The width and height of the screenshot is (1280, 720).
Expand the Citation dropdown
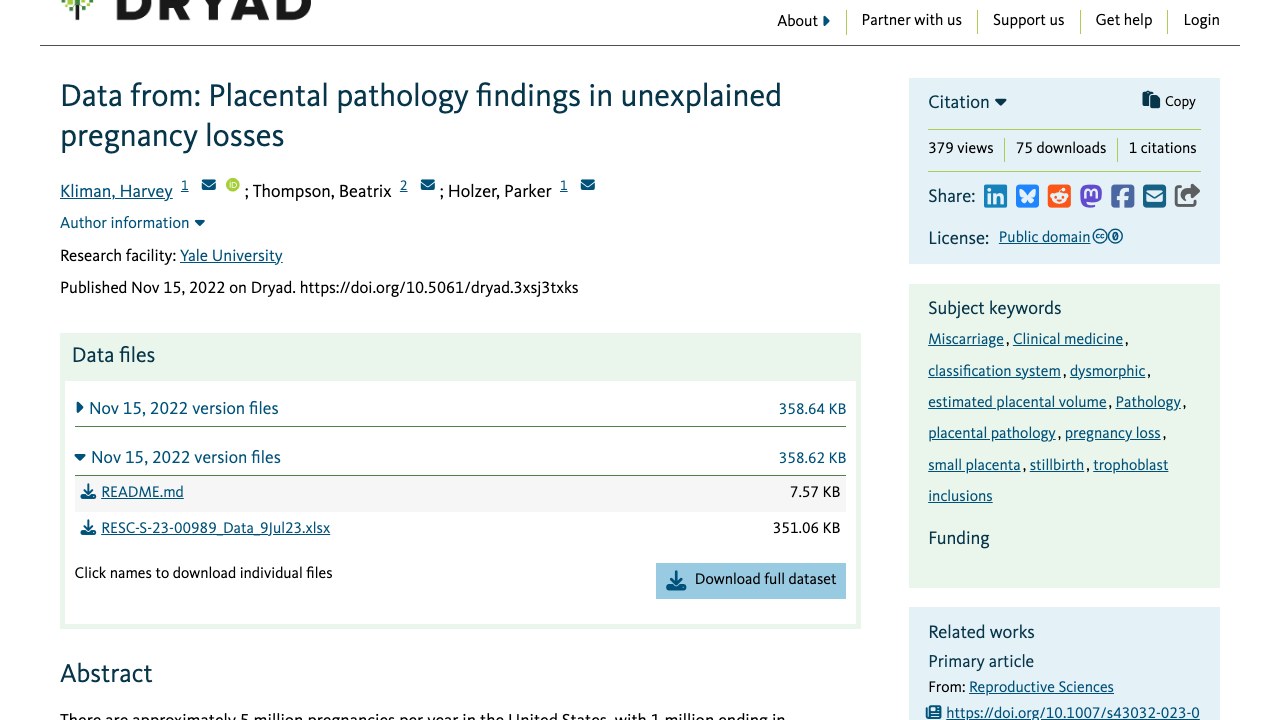pyautogui.click(x=967, y=102)
